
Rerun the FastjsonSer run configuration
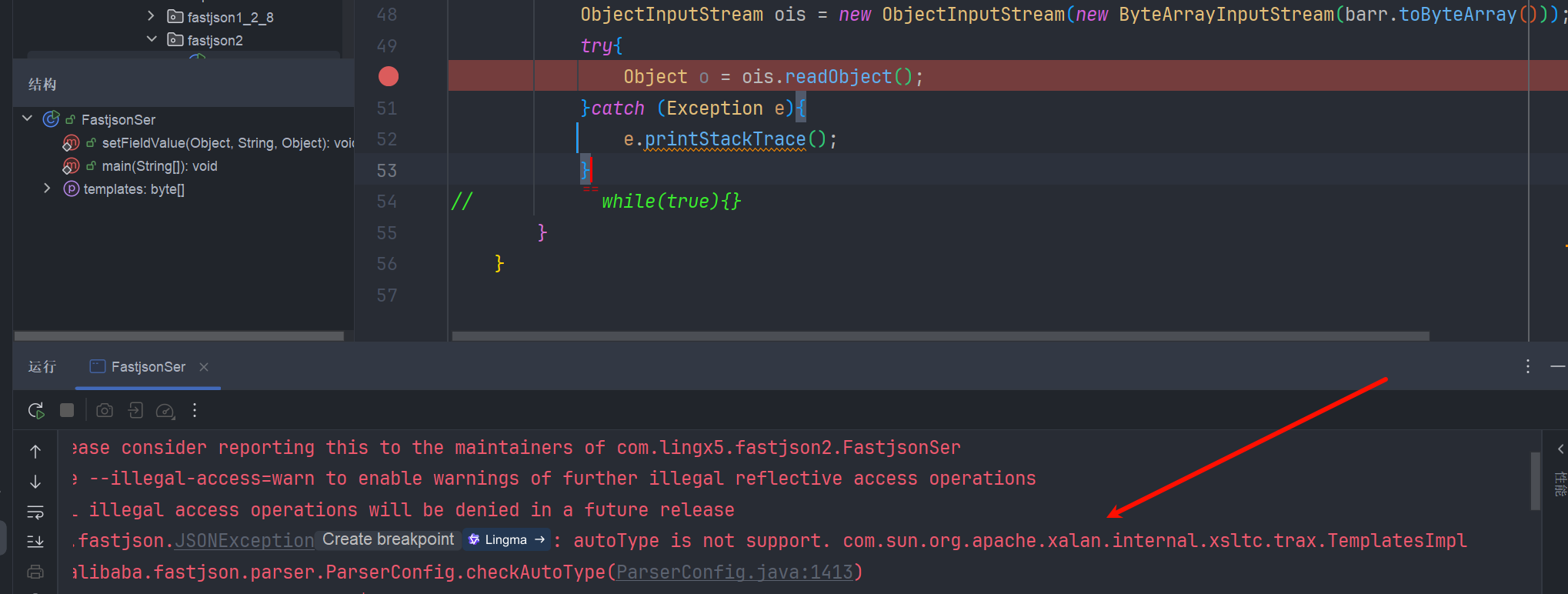point(36,411)
